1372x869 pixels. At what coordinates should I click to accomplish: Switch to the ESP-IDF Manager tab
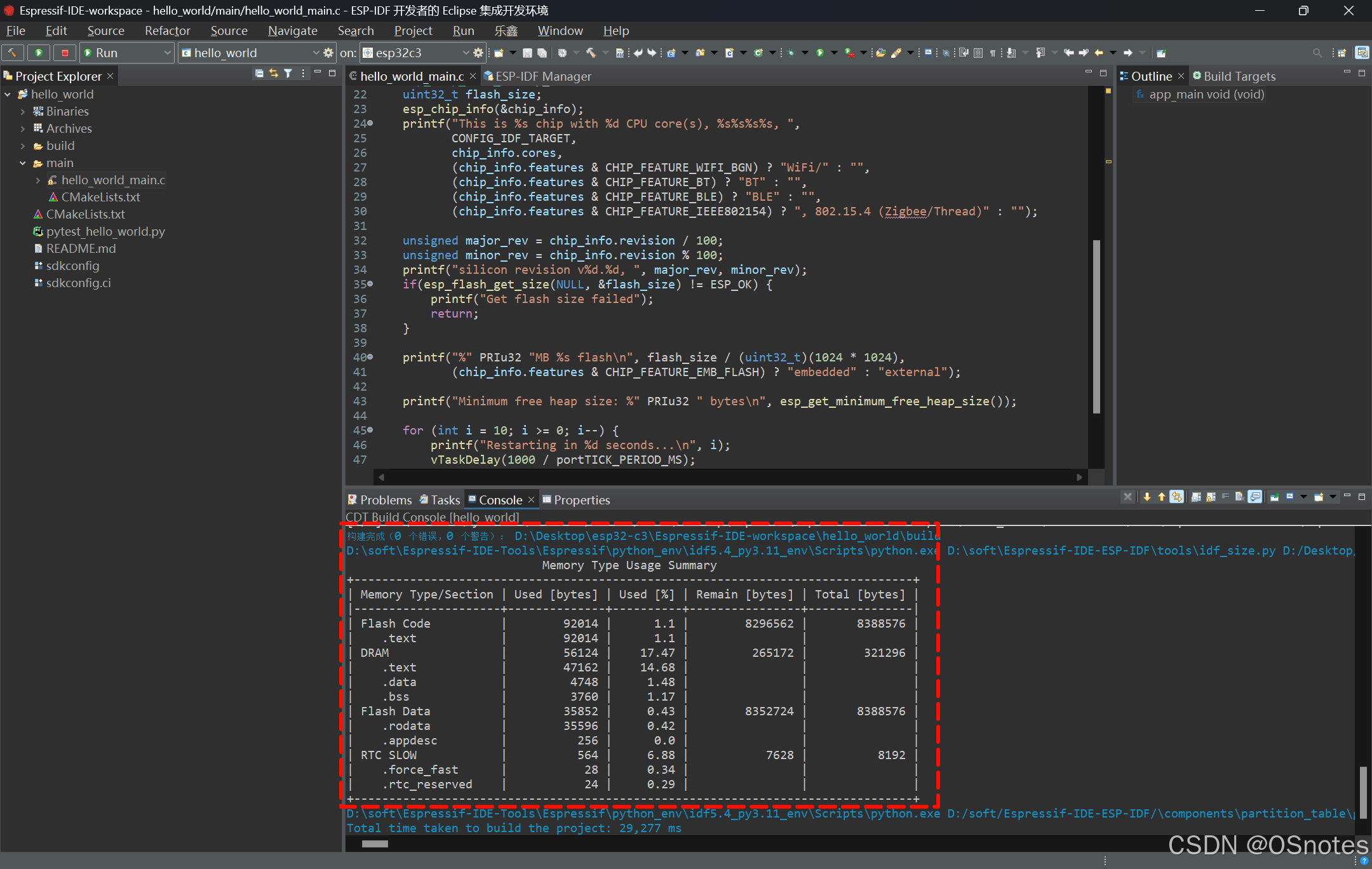(x=542, y=76)
